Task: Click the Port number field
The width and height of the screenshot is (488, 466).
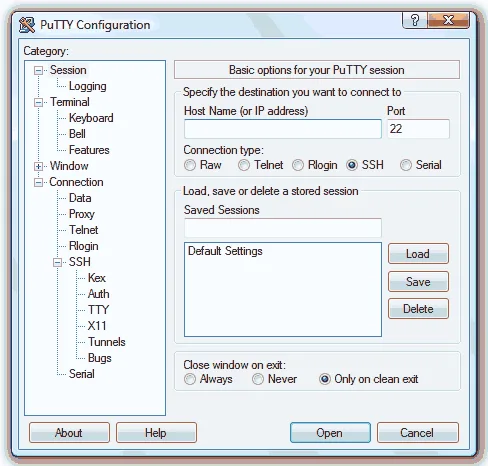Action: point(418,129)
